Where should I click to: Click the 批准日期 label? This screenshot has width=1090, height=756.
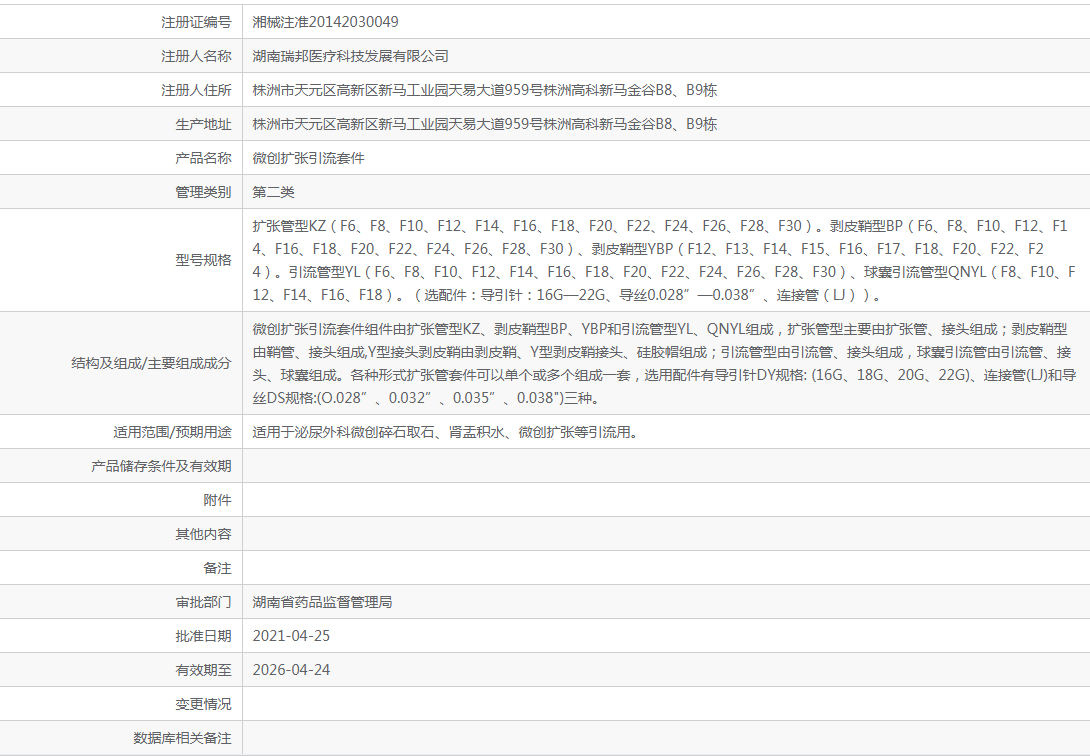[203, 636]
